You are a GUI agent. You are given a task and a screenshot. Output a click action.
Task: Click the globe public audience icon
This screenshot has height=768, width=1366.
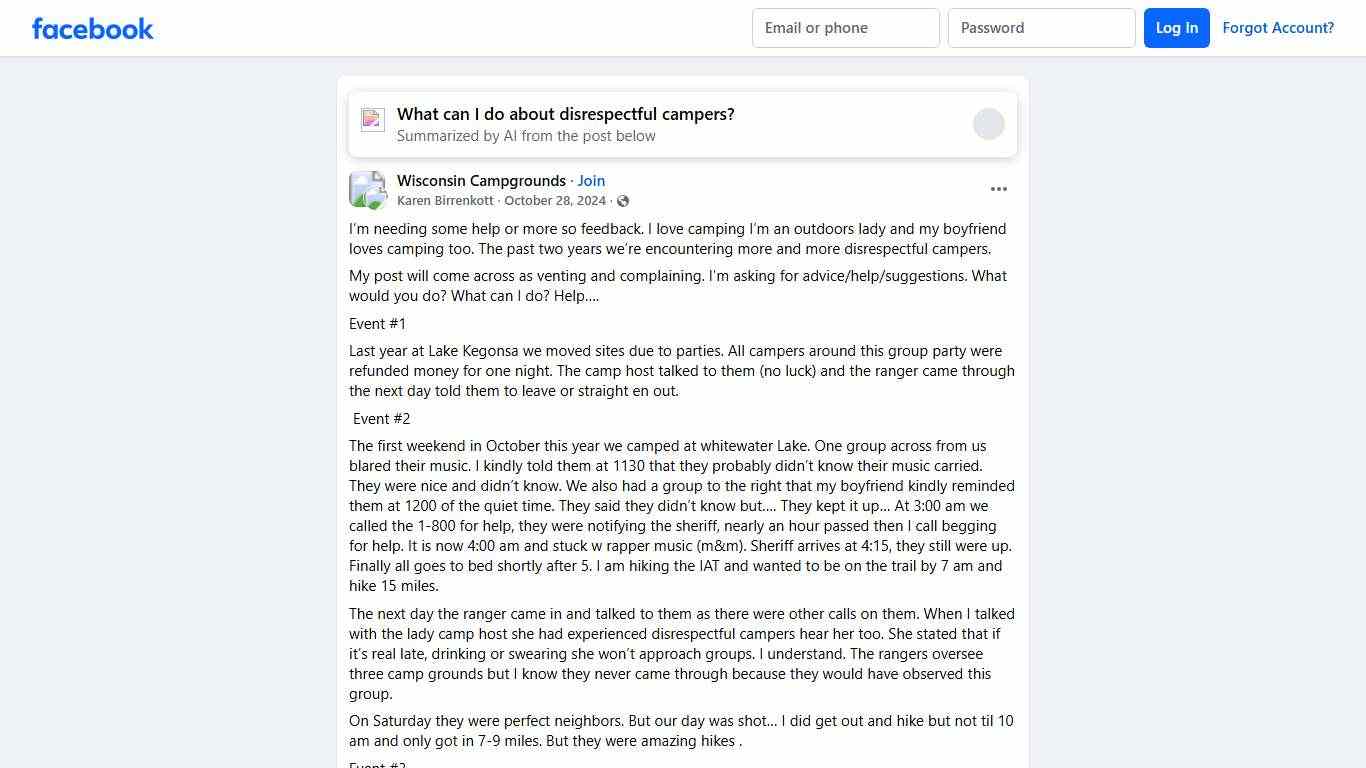[x=623, y=201]
